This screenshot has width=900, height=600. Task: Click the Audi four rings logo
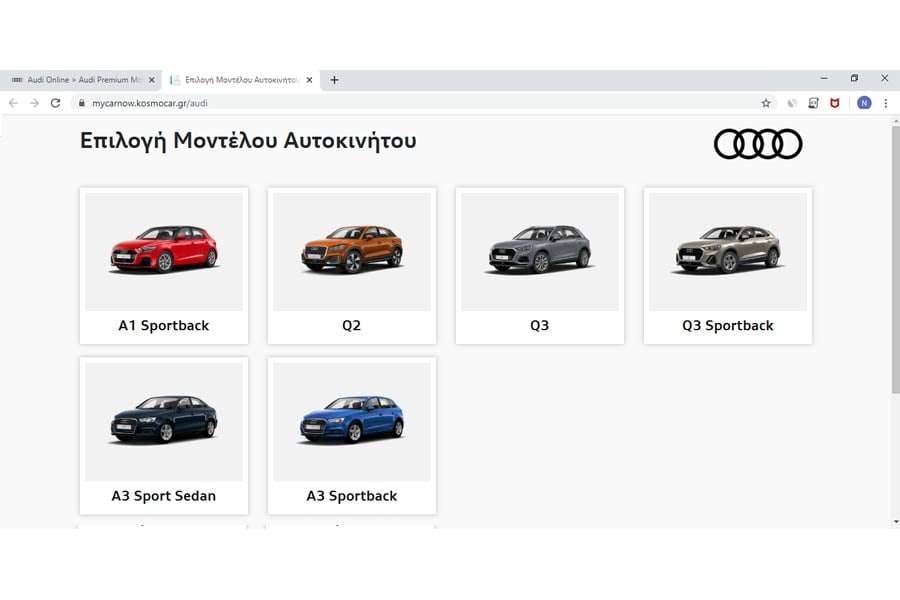(758, 144)
